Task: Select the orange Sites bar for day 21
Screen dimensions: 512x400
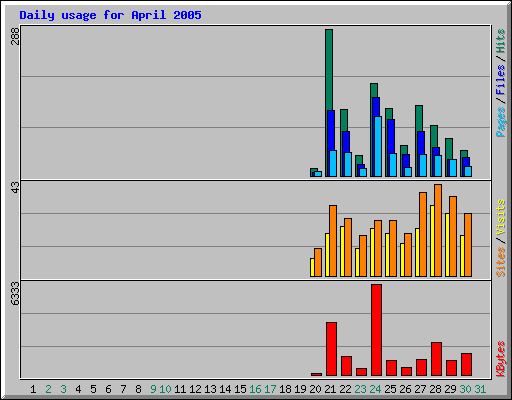Action: click(x=333, y=241)
